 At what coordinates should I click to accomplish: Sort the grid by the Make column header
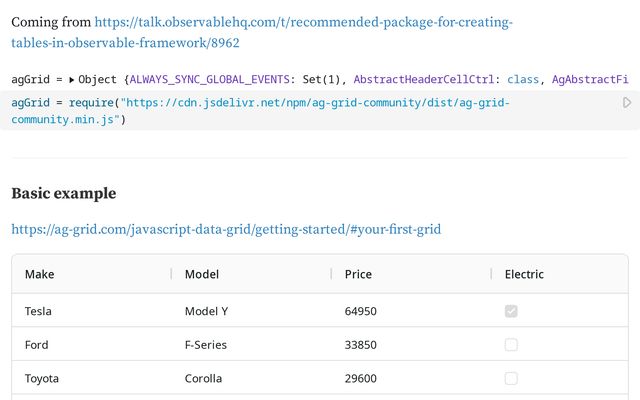pyautogui.click(x=40, y=274)
